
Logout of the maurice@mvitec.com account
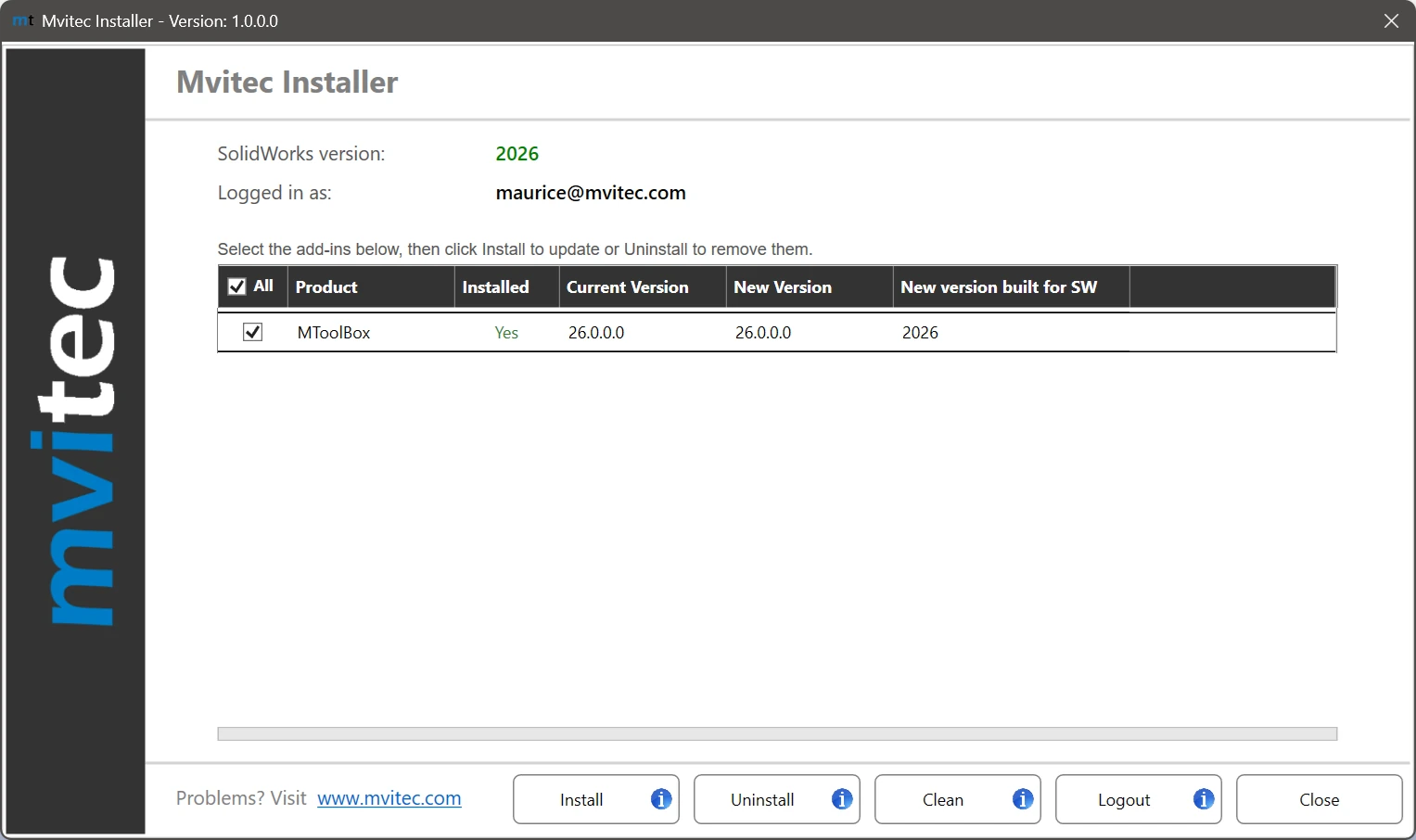point(1123,798)
